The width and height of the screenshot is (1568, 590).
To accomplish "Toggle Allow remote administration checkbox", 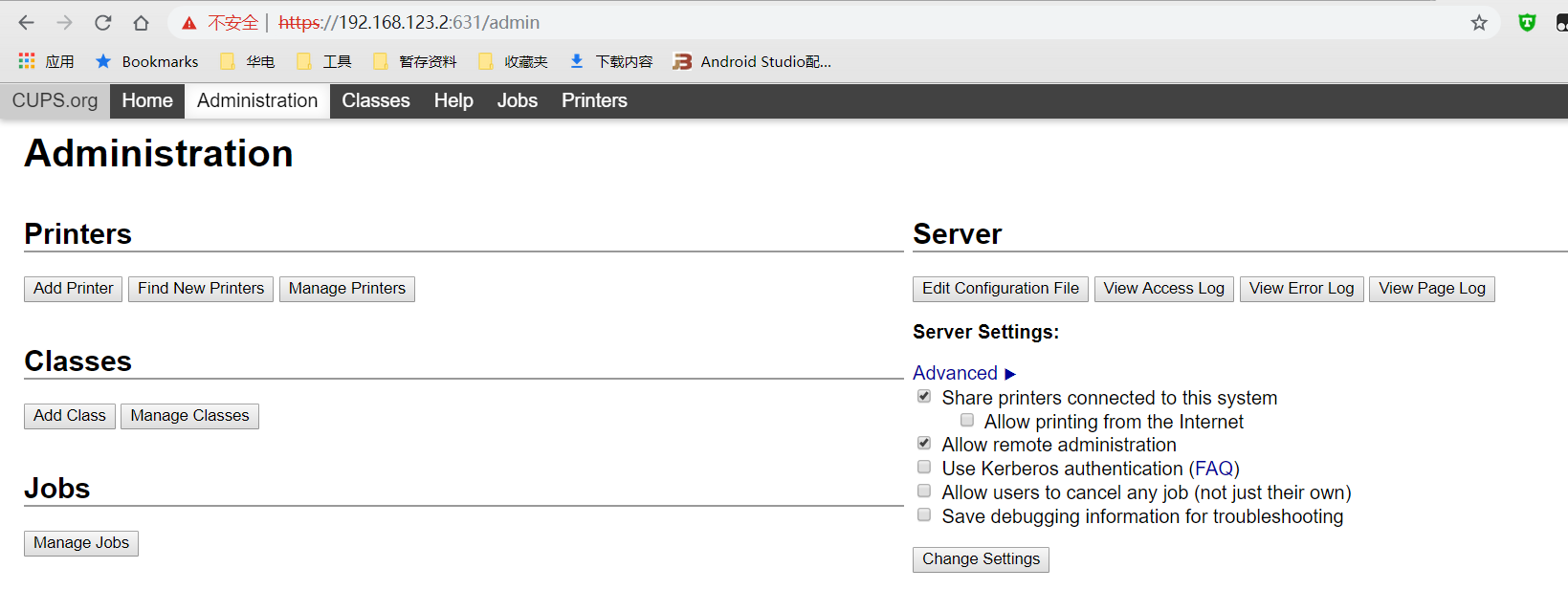I will pyautogui.click(x=924, y=444).
